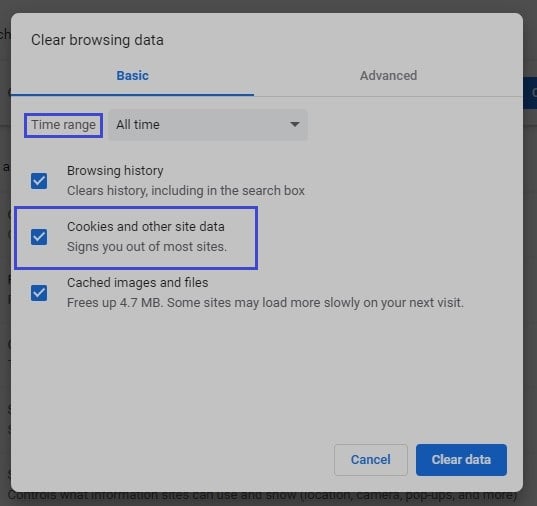The image size is (537, 506).
Task: Click the Clear data button
Action: tap(461, 460)
